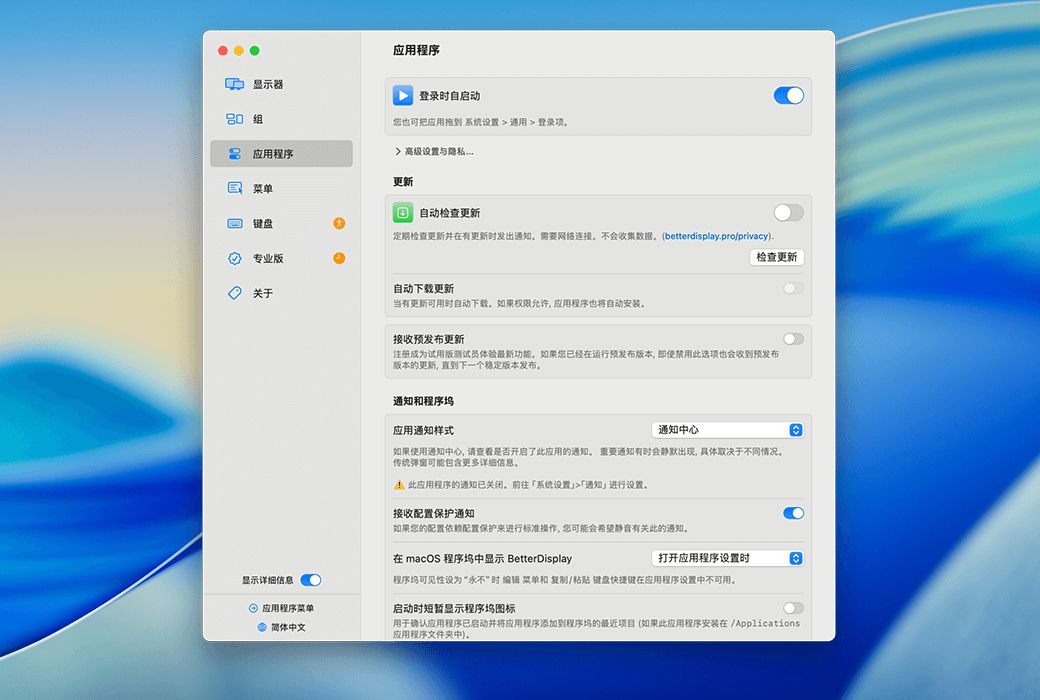
Task: Select 应用程序 in the sidebar
Action: pyautogui.click(x=281, y=154)
